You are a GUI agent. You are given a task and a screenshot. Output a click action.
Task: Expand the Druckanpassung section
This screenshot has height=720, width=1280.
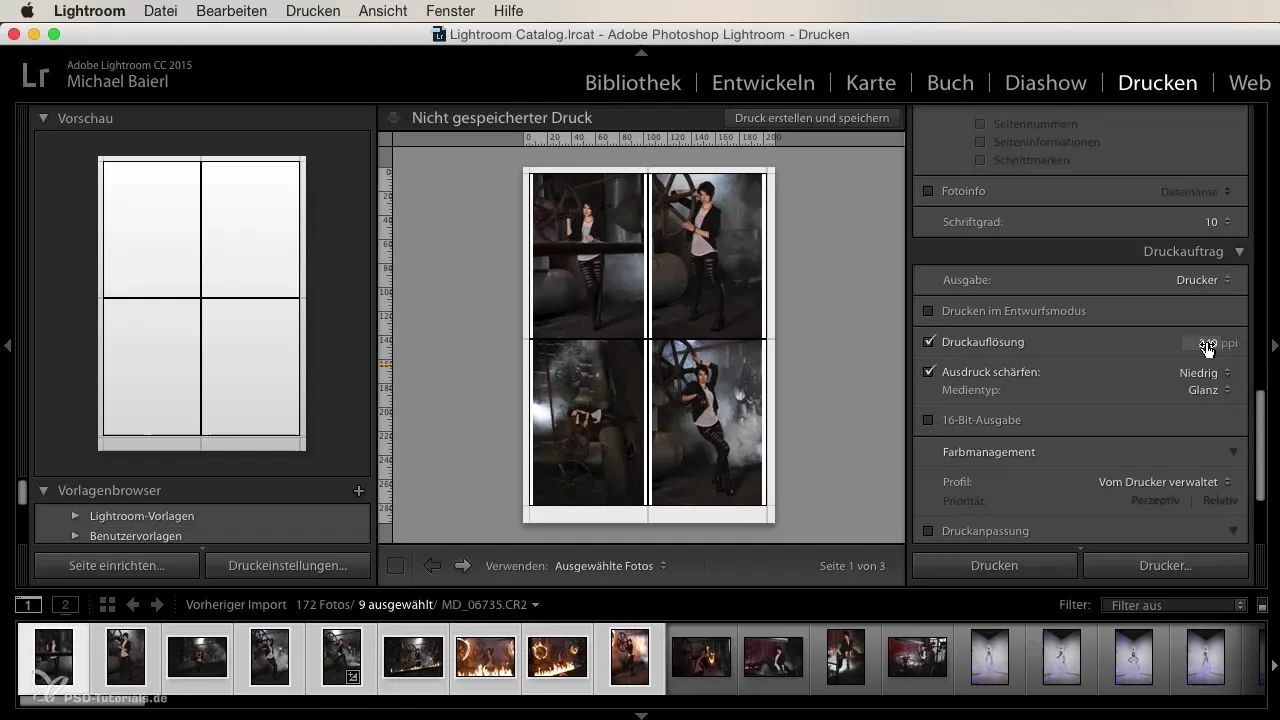(x=1233, y=531)
